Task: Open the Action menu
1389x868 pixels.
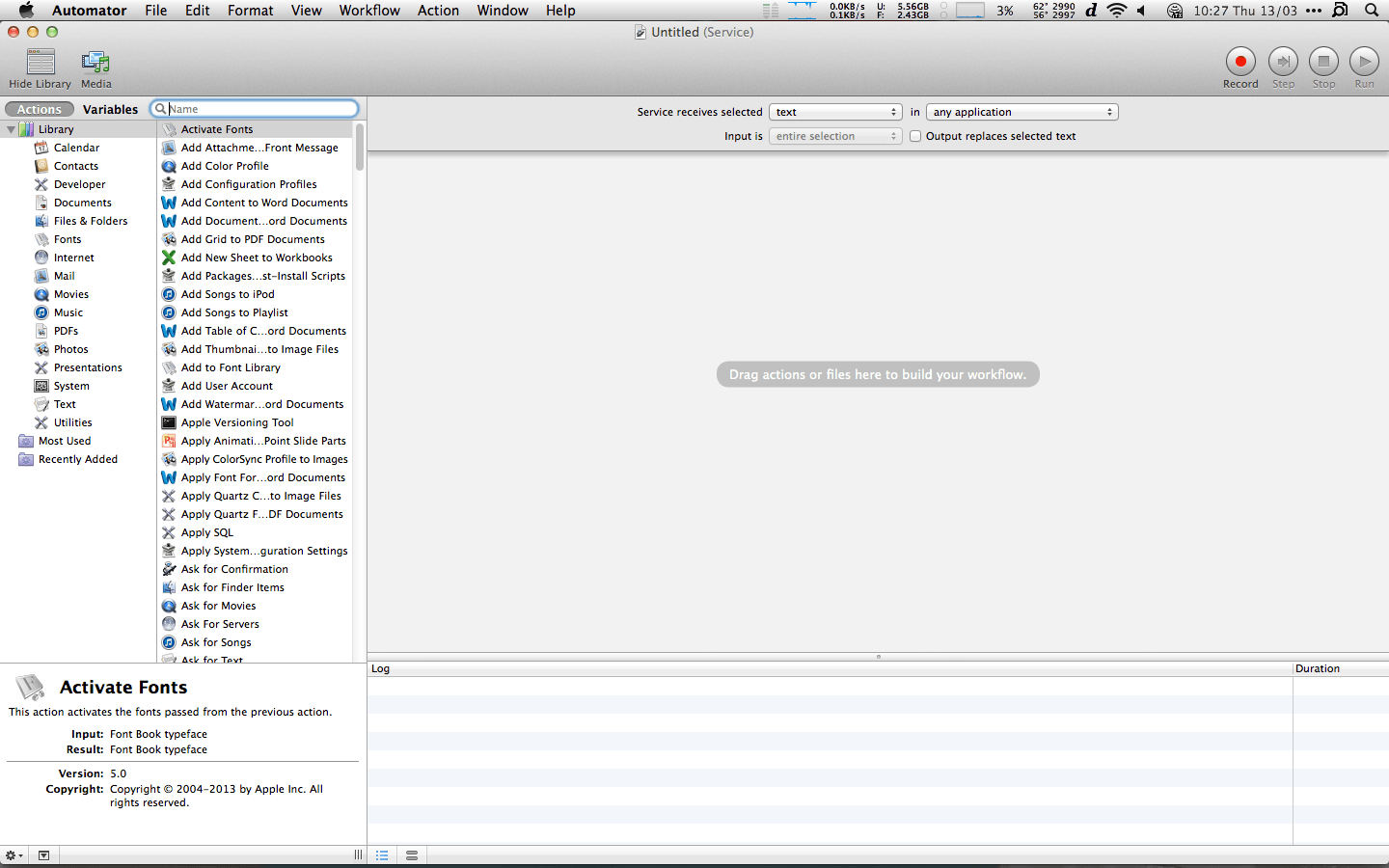Action: coord(438,11)
